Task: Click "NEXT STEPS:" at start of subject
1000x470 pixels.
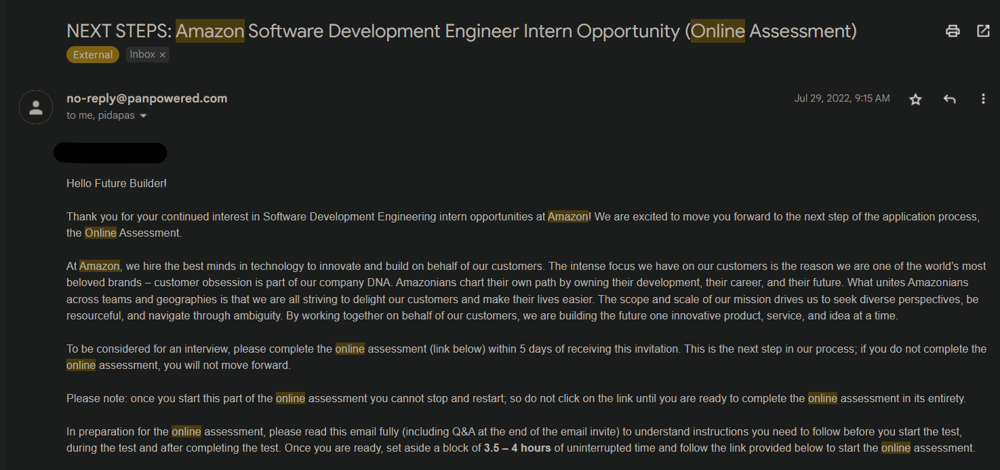Action: tap(118, 31)
